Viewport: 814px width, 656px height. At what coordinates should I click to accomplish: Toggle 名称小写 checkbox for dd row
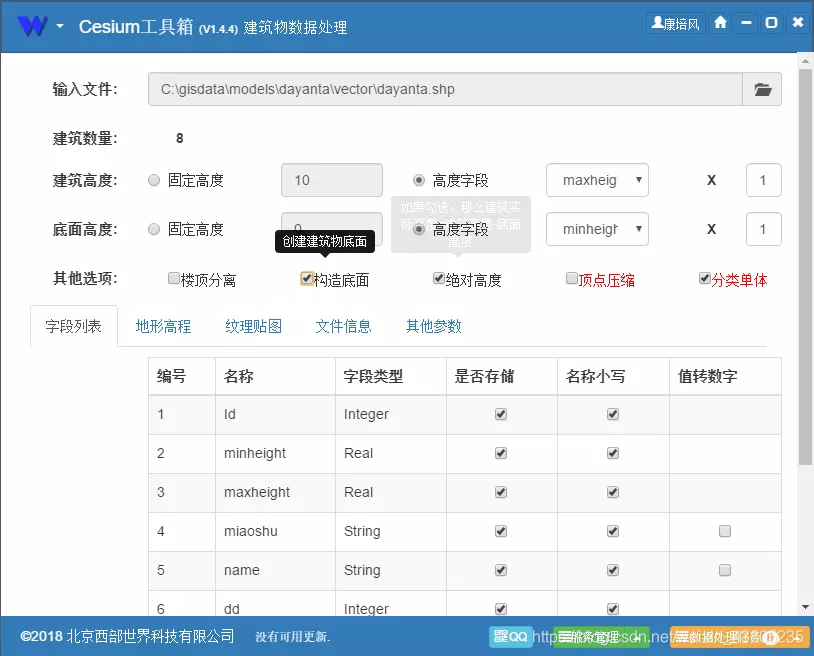click(x=613, y=609)
